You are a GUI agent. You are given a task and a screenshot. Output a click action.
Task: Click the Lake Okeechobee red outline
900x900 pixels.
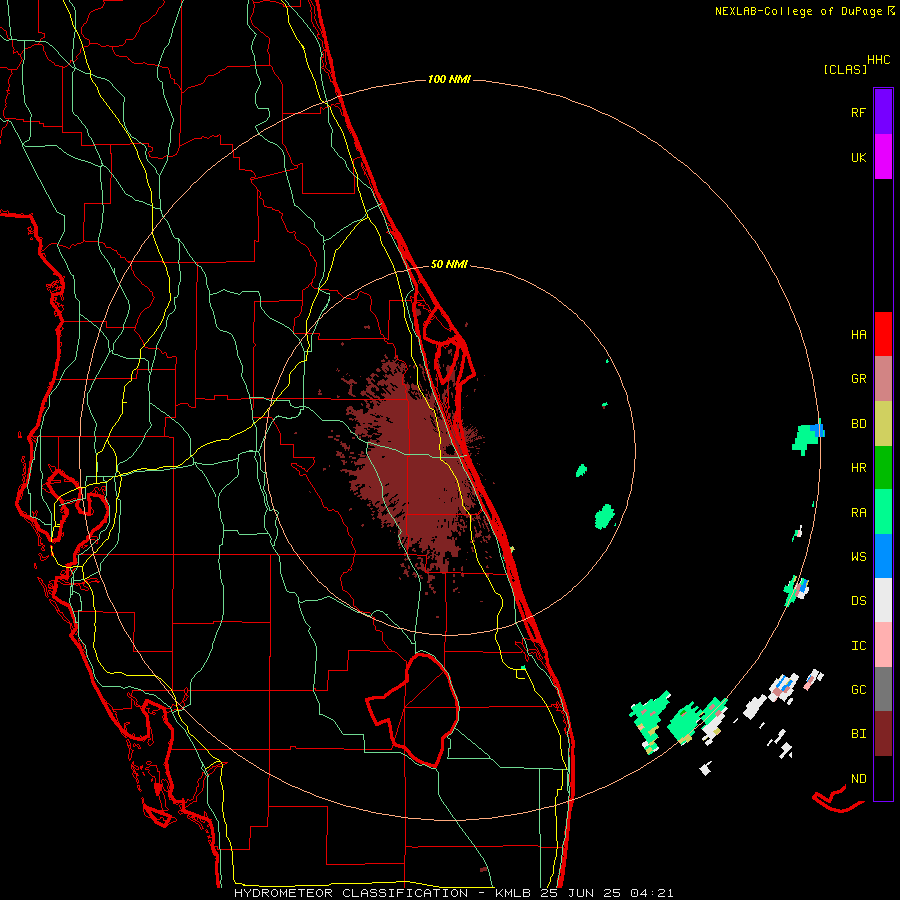click(413, 710)
